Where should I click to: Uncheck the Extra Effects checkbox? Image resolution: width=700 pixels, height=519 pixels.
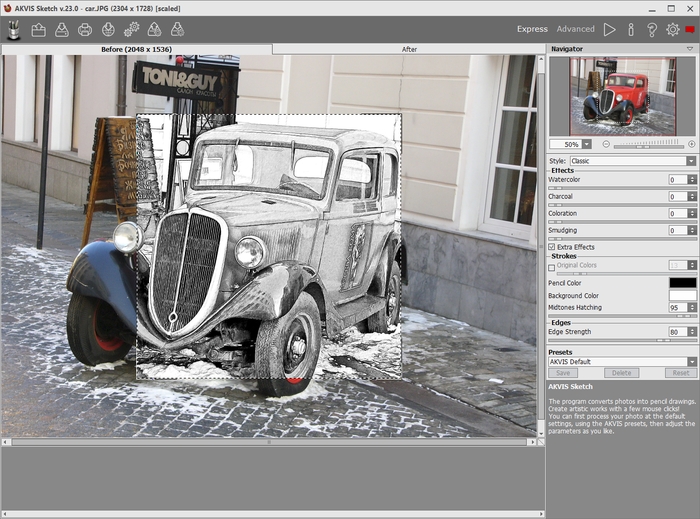(552, 247)
